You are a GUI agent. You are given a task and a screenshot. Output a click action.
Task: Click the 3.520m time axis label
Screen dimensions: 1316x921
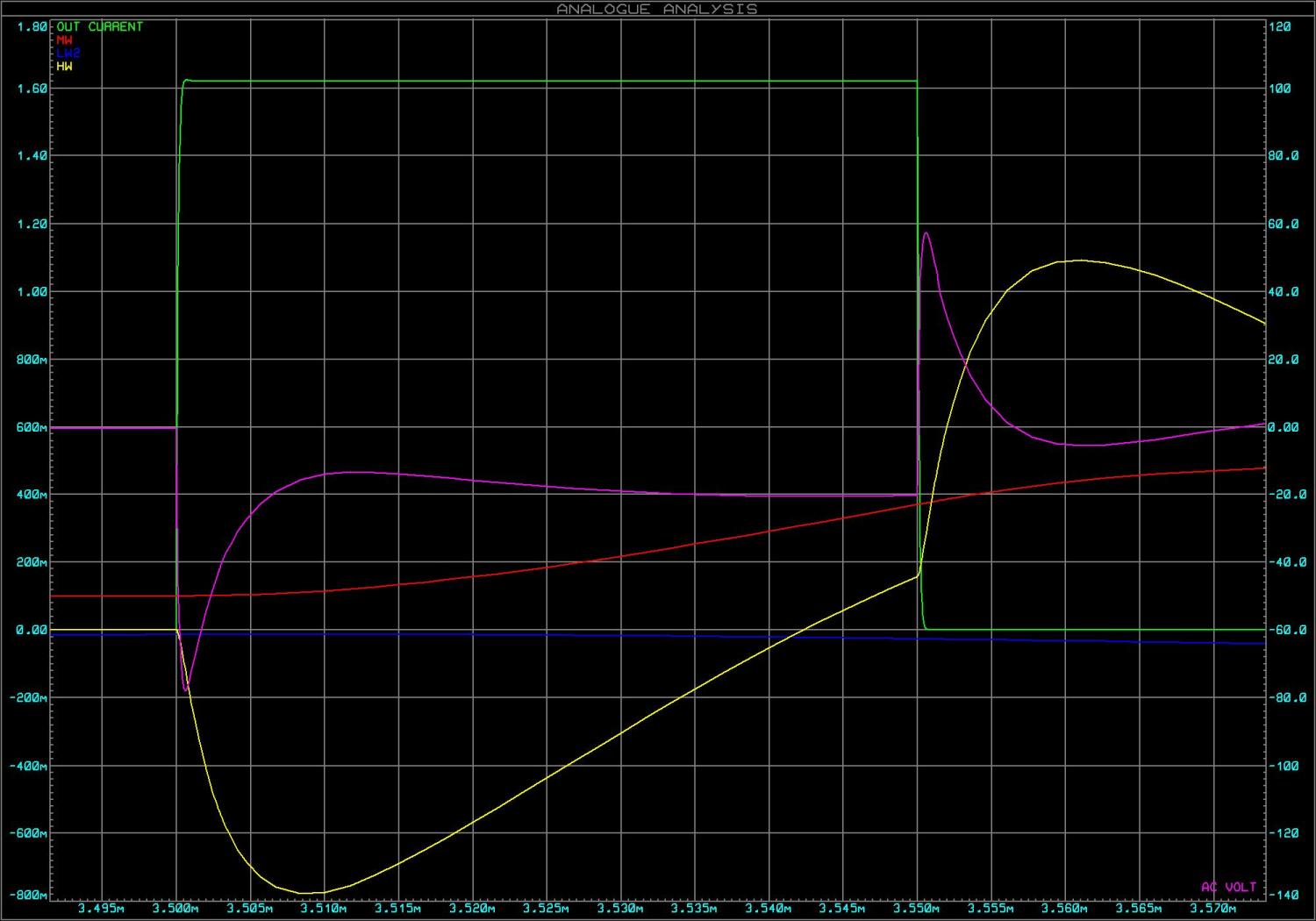[x=473, y=909]
